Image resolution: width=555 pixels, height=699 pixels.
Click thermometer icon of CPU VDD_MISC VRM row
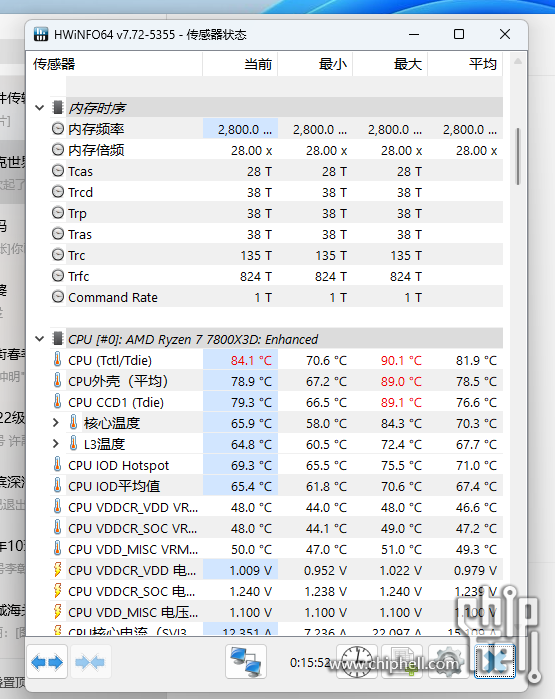[x=58, y=548]
